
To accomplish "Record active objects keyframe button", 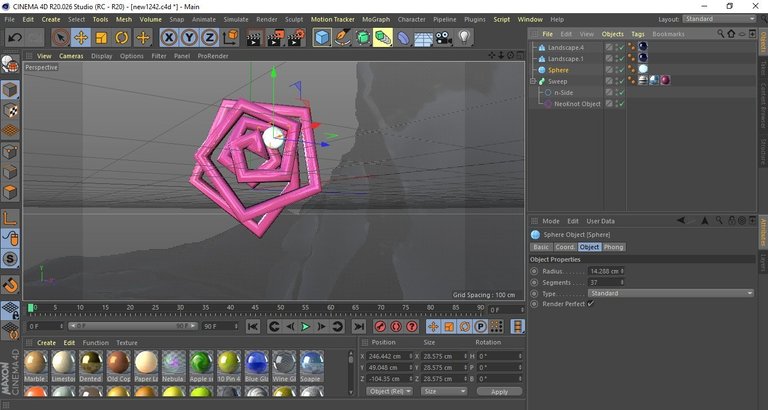I will (380, 326).
